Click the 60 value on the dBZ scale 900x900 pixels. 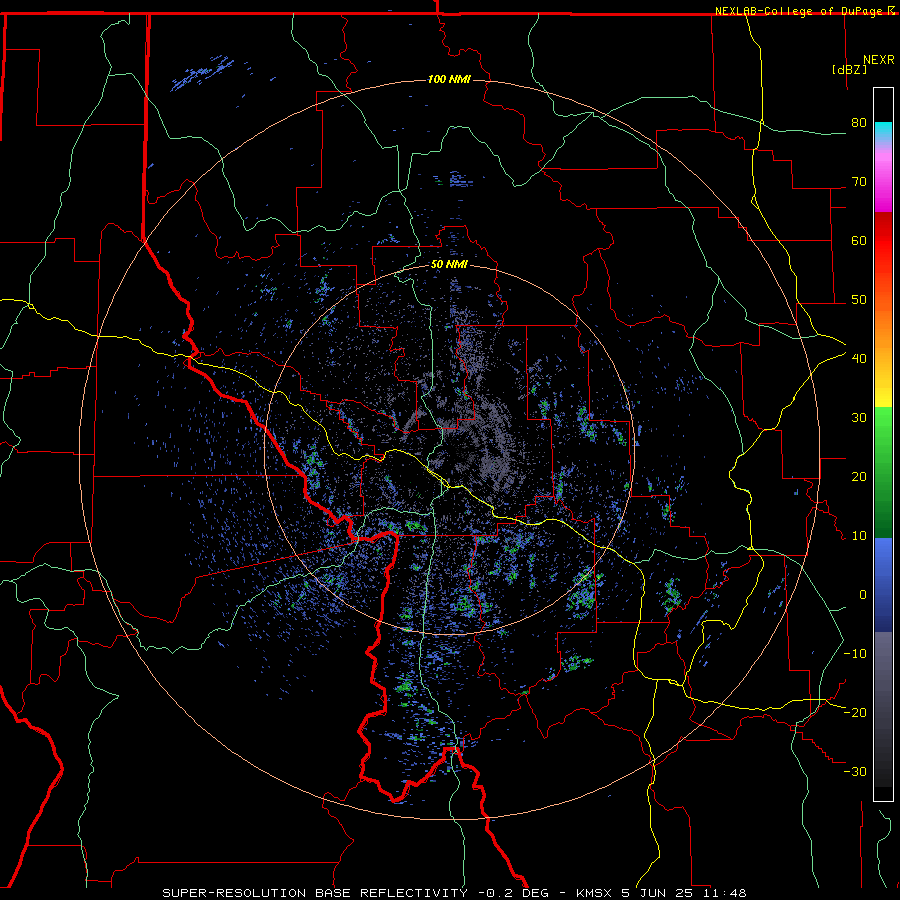point(859,241)
